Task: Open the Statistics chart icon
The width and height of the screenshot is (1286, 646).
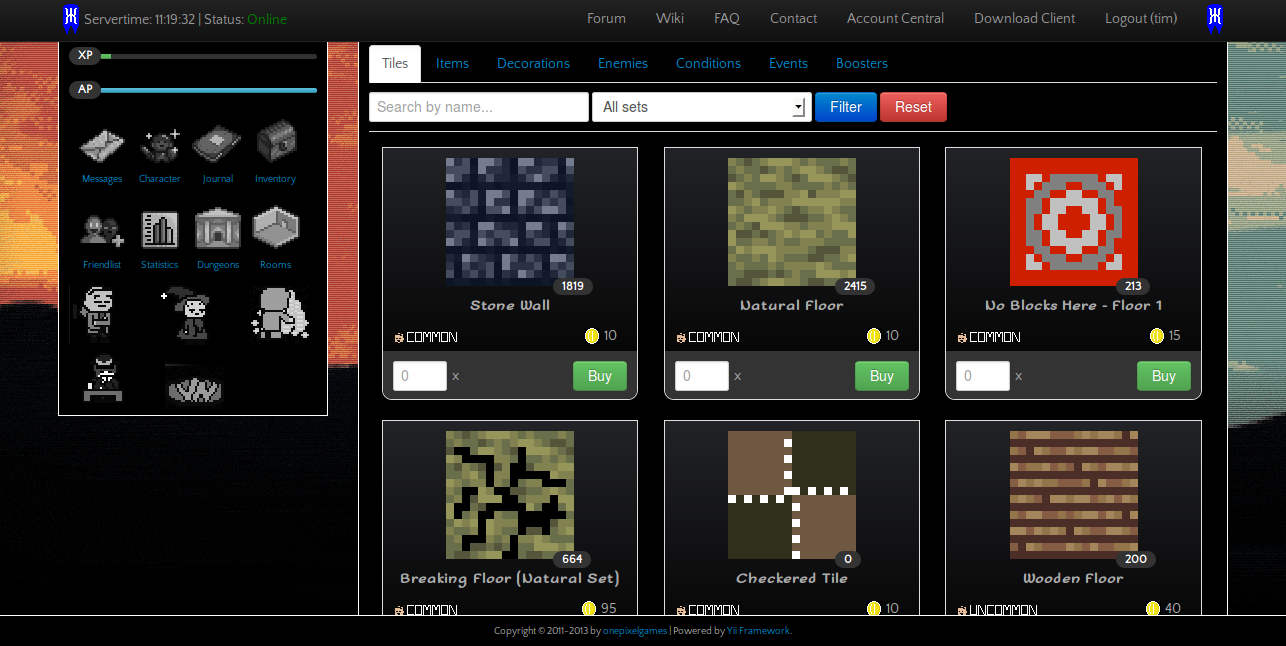Action: [160, 230]
